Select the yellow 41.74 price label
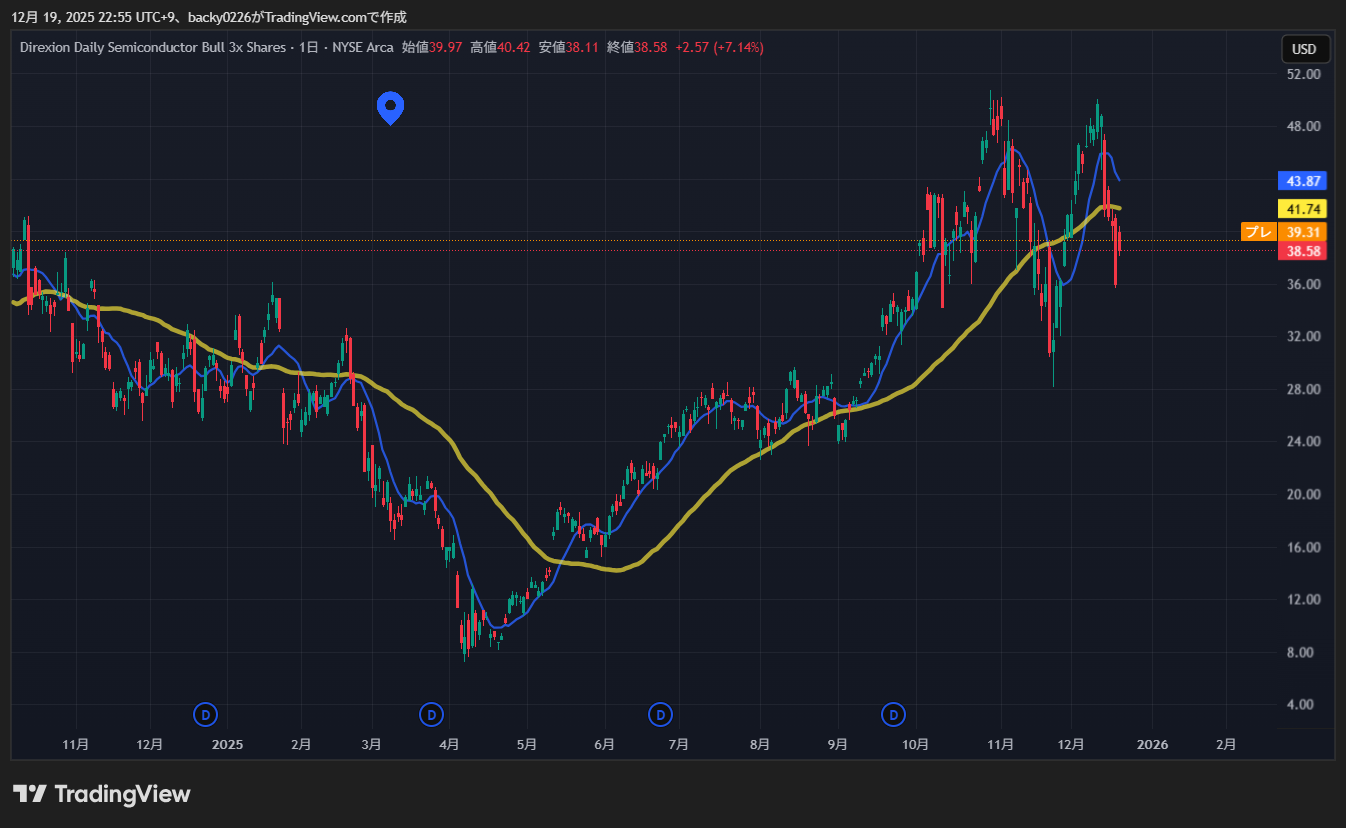This screenshot has height=828, width=1346. (1304, 209)
